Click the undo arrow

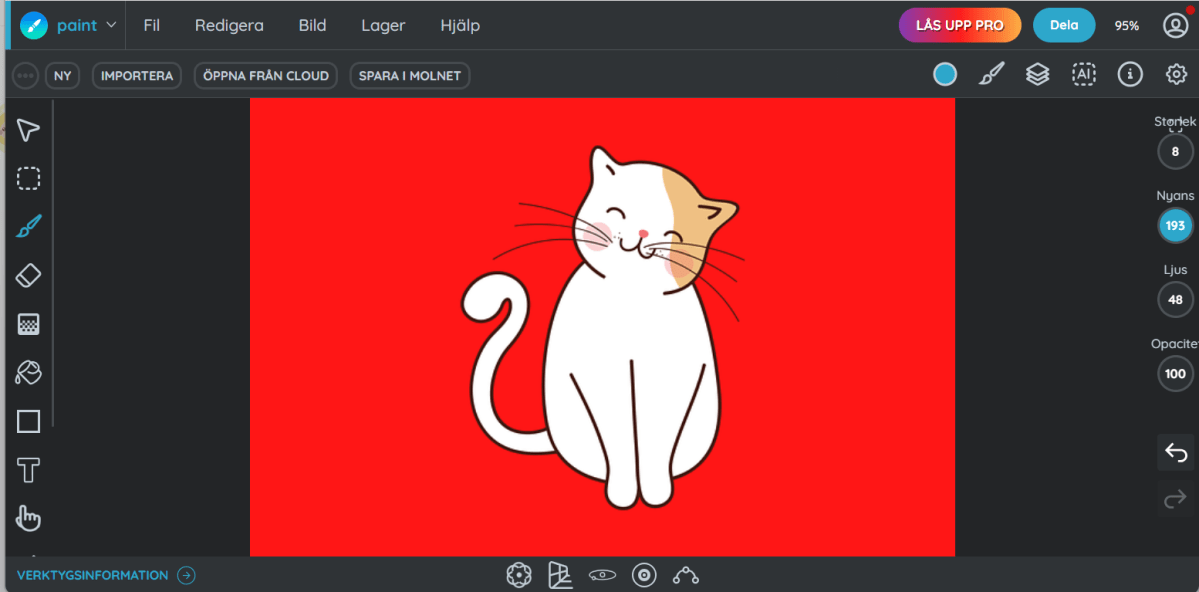(1175, 453)
